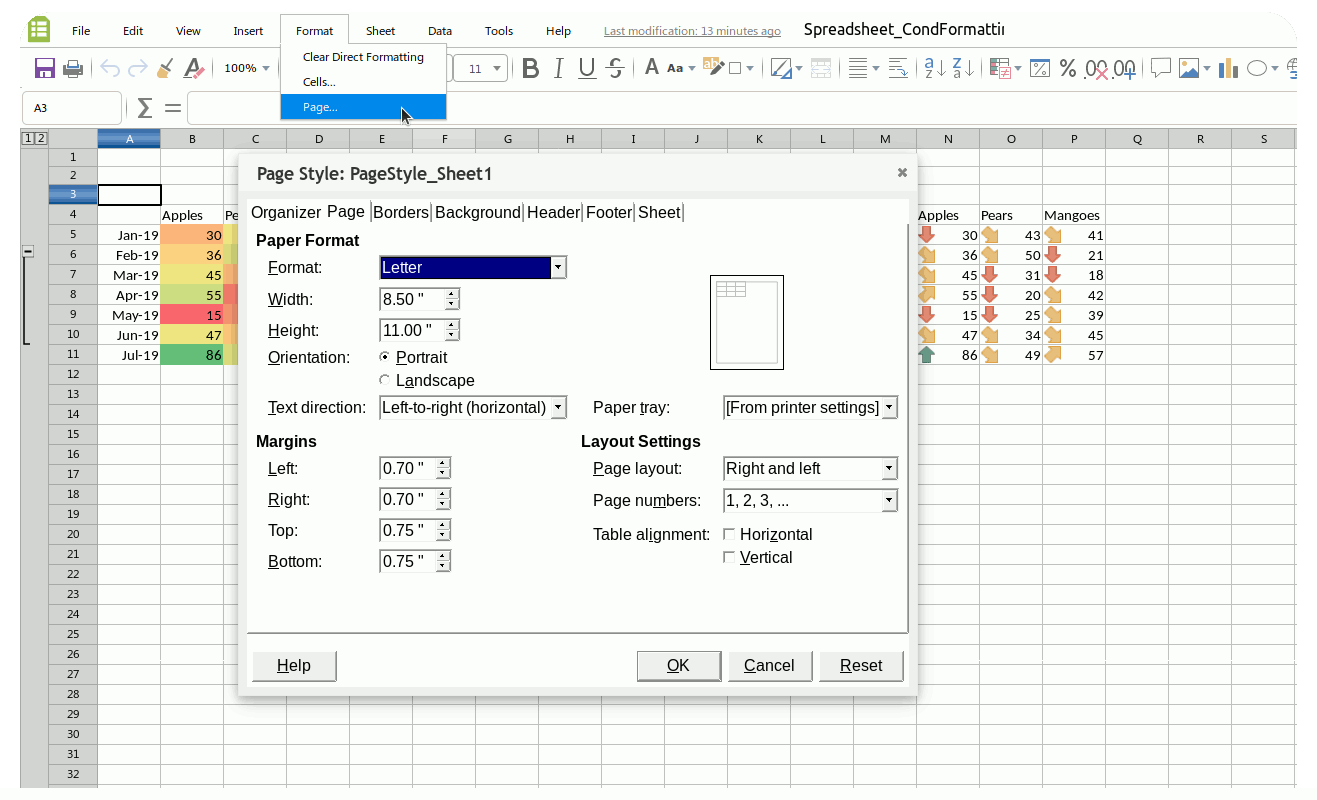Click the insert image icon
Screen dimensions: 1317x800
1189,68
